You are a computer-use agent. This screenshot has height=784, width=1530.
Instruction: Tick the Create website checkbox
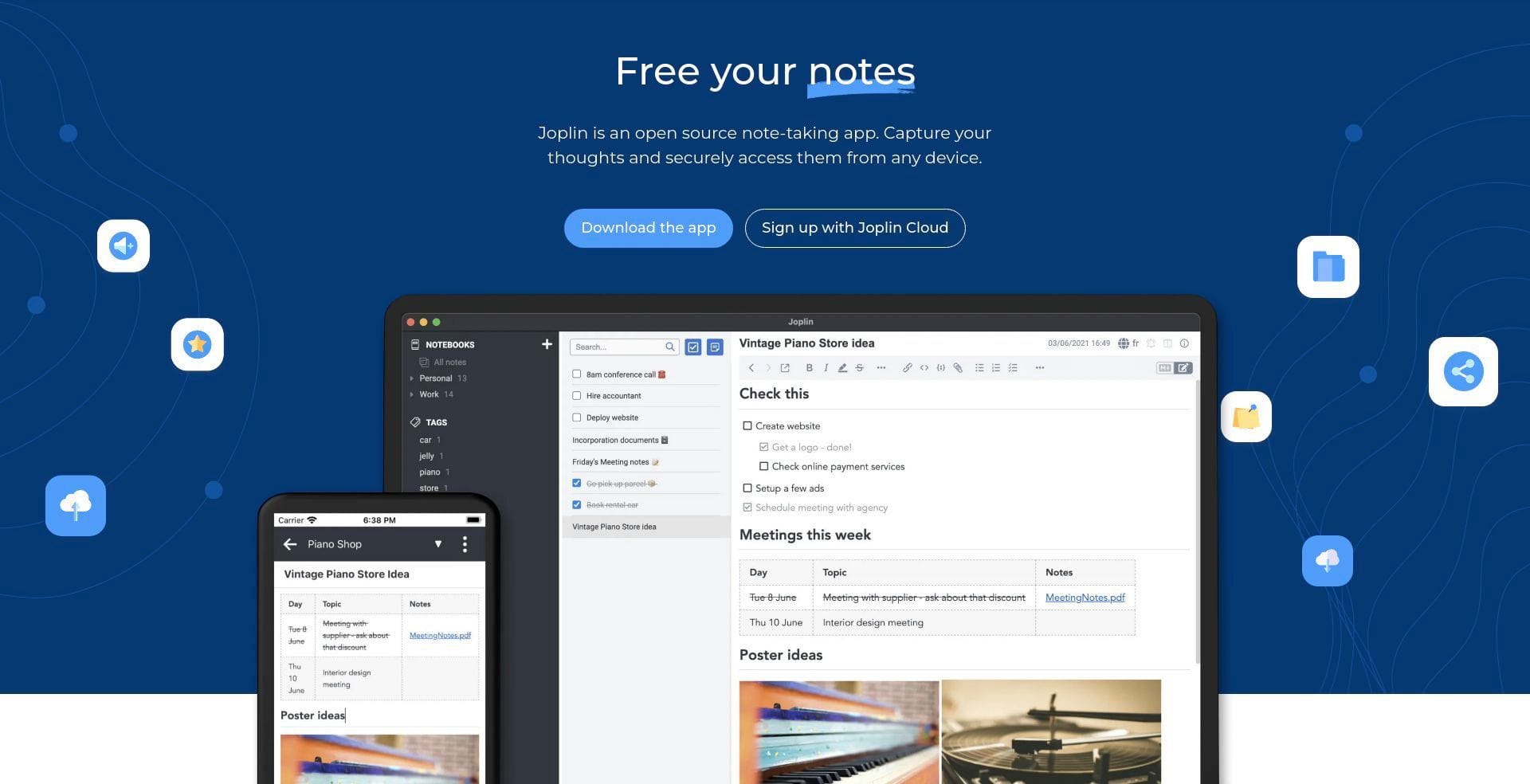747,425
